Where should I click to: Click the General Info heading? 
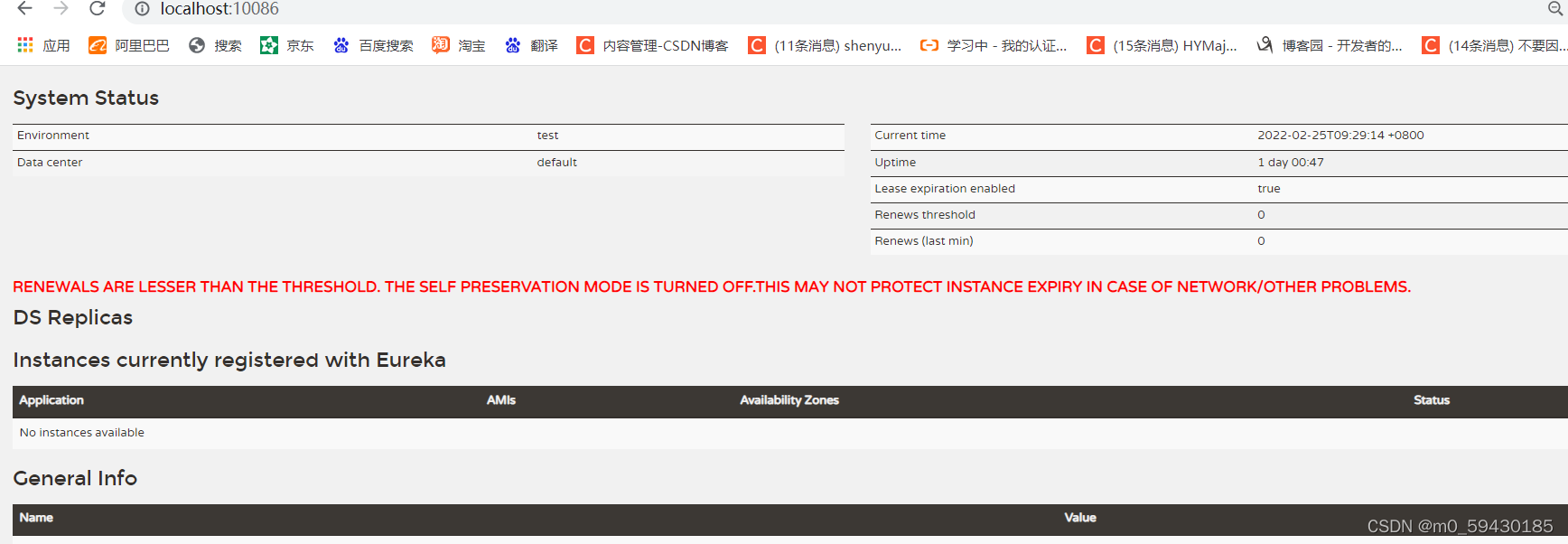(x=75, y=479)
